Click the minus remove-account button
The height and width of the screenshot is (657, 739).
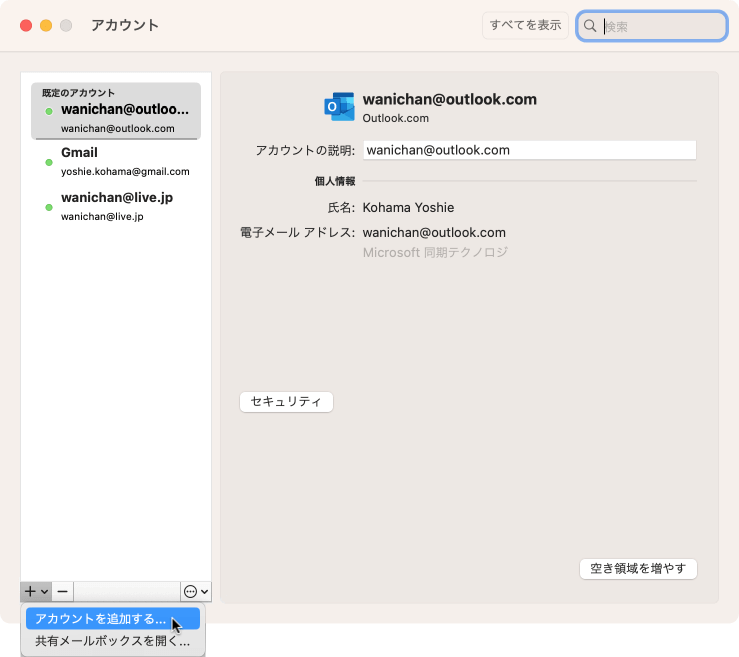click(62, 591)
